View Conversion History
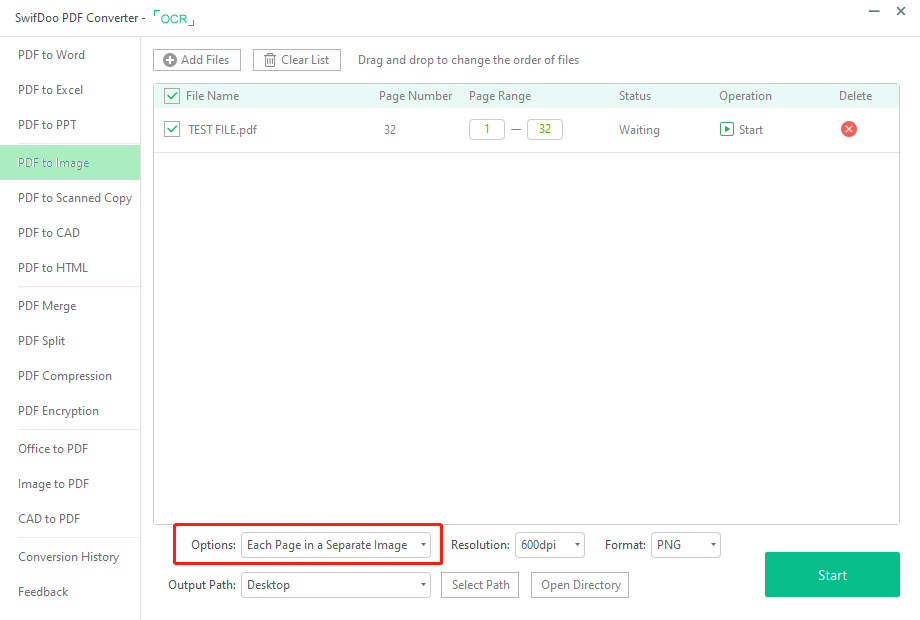920x620 pixels. pyautogui.click(x=70, y=557)
